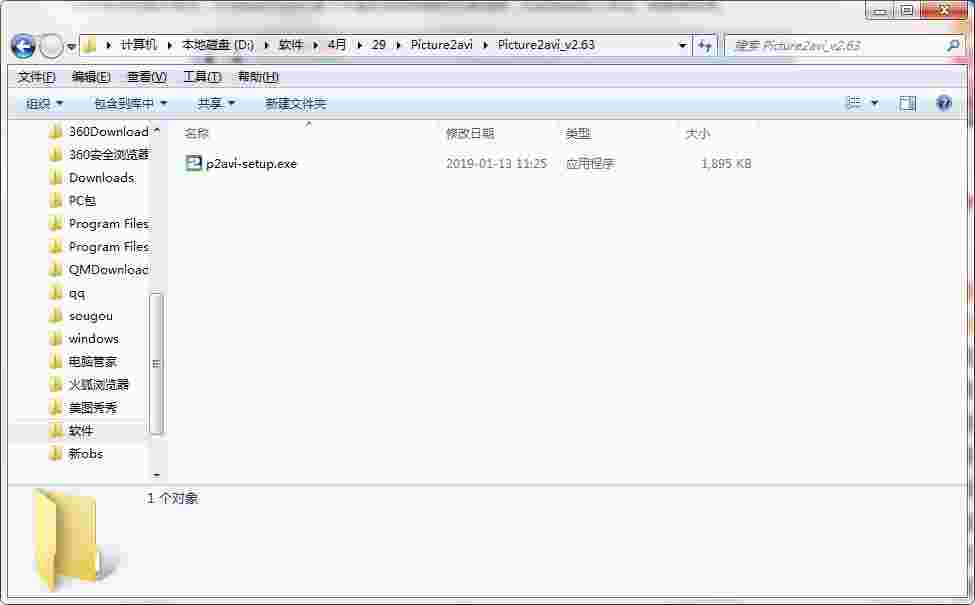The image size is (975, 605).
Task: Click the sidebar scroll up arrow
Action: coord(156,130)
